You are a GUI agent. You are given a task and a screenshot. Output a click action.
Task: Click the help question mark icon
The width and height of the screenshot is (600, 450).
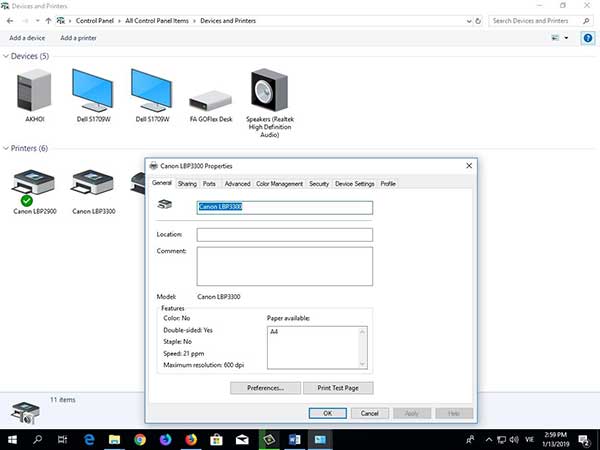pos(588,38)
